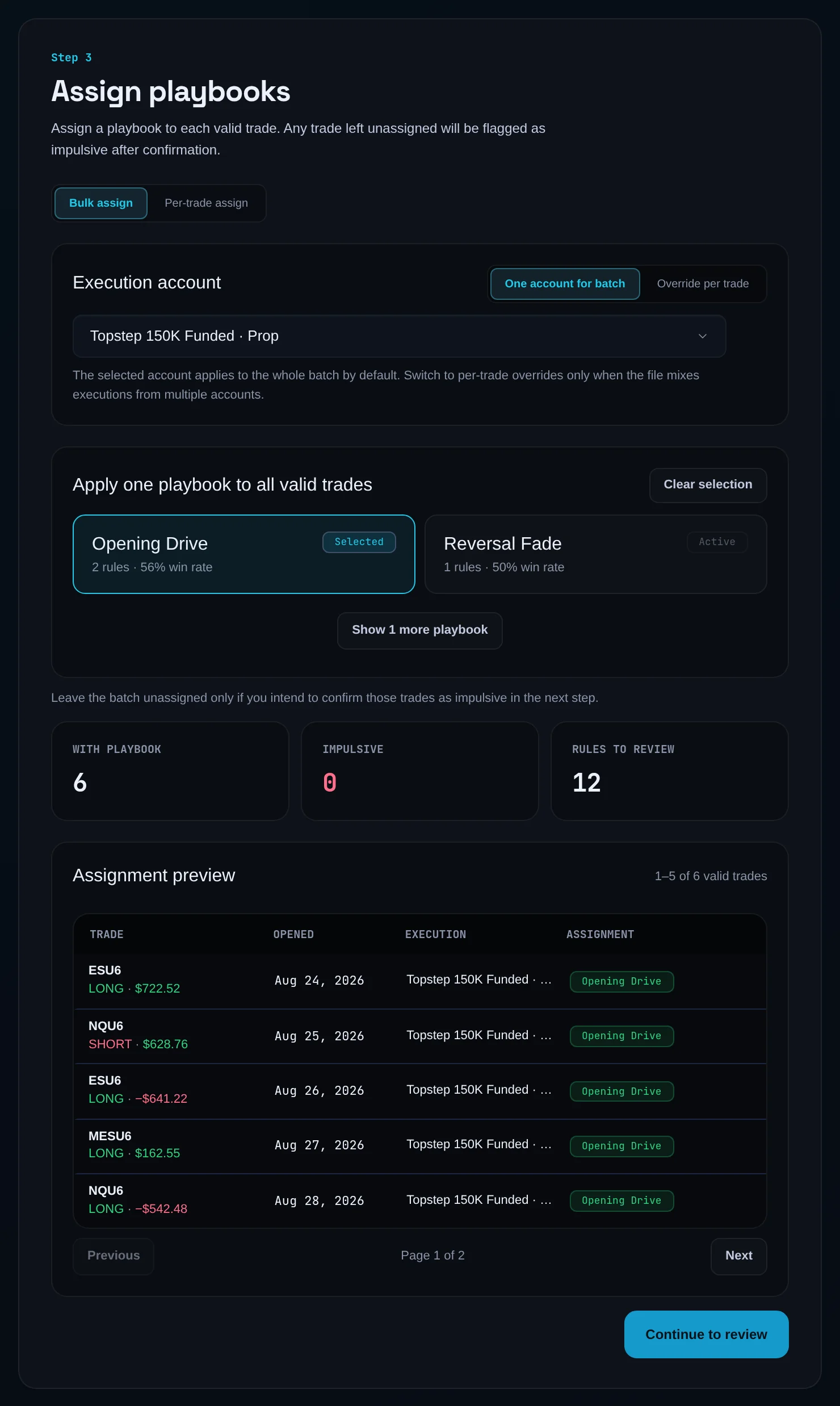Select Override per trade option
Image resolution: width=840 pixels, height=1406 pixels.
pos(703,284)
